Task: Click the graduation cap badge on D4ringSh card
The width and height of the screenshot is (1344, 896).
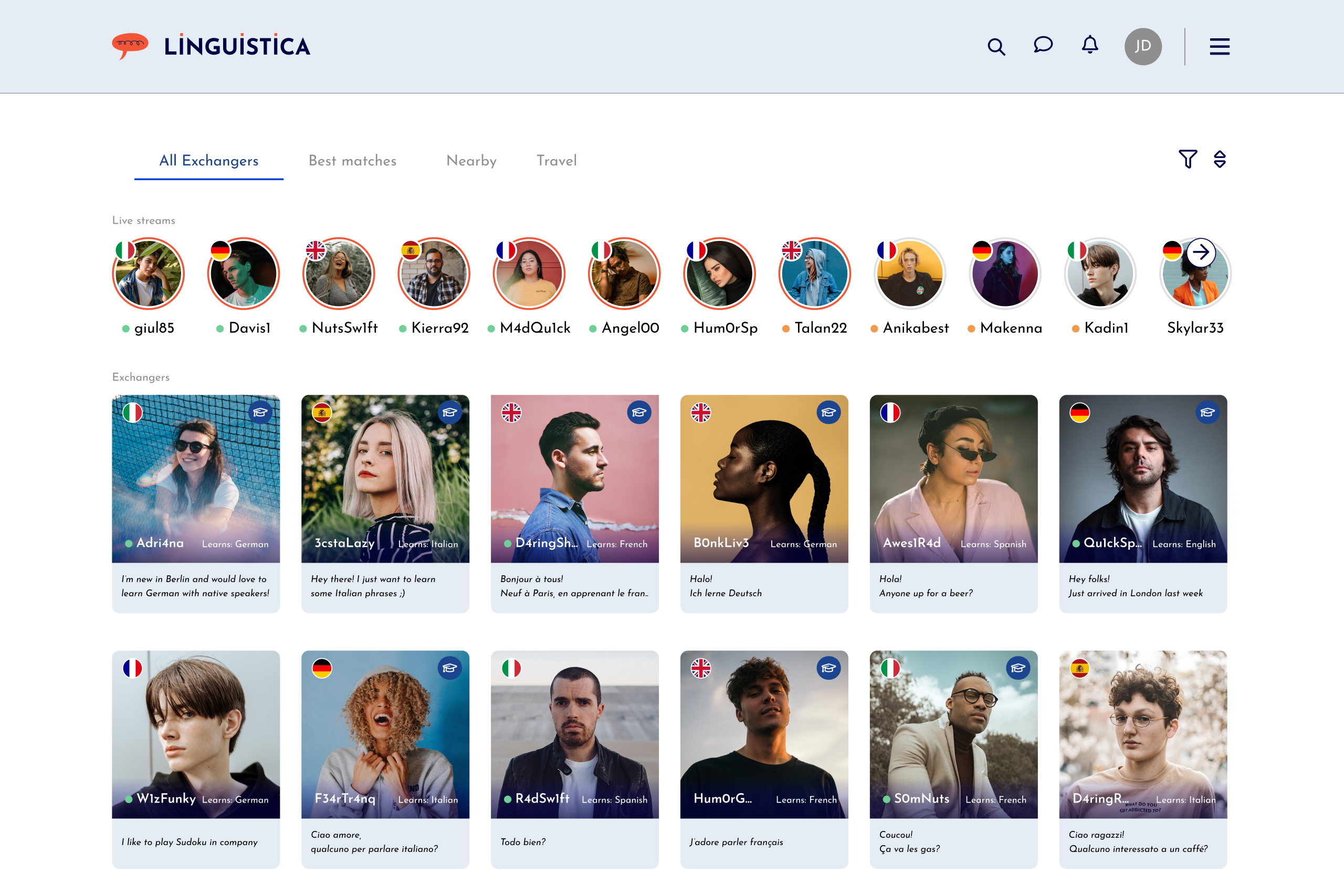Action: [639, 413]
